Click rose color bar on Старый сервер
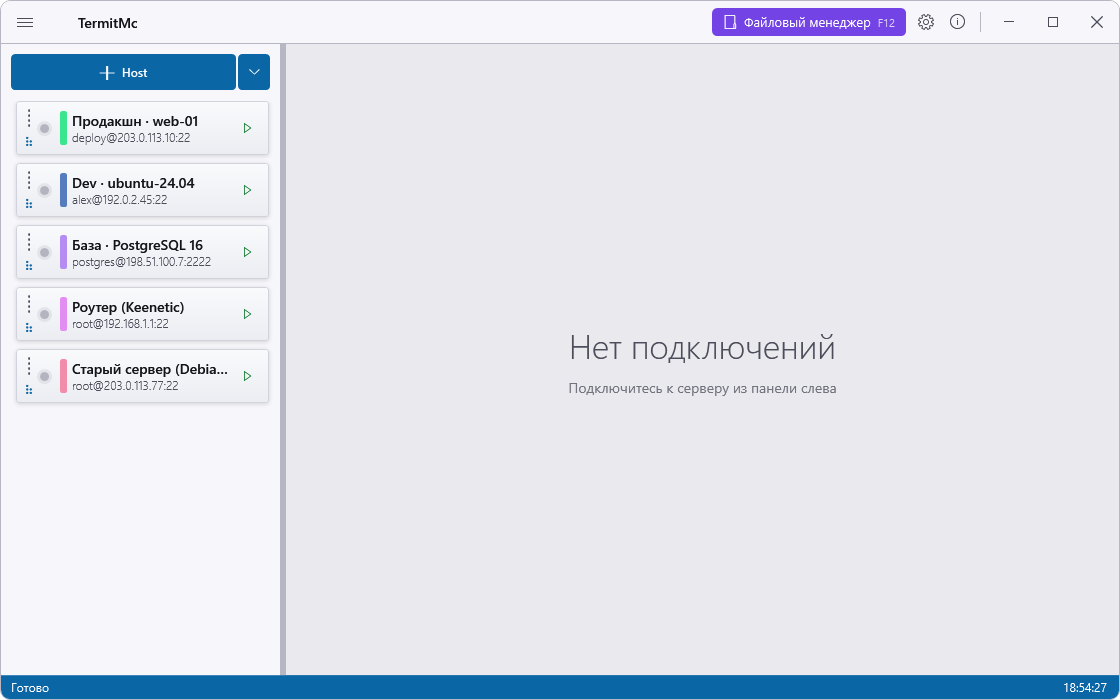1120x700 pixels. coord(64,376)
